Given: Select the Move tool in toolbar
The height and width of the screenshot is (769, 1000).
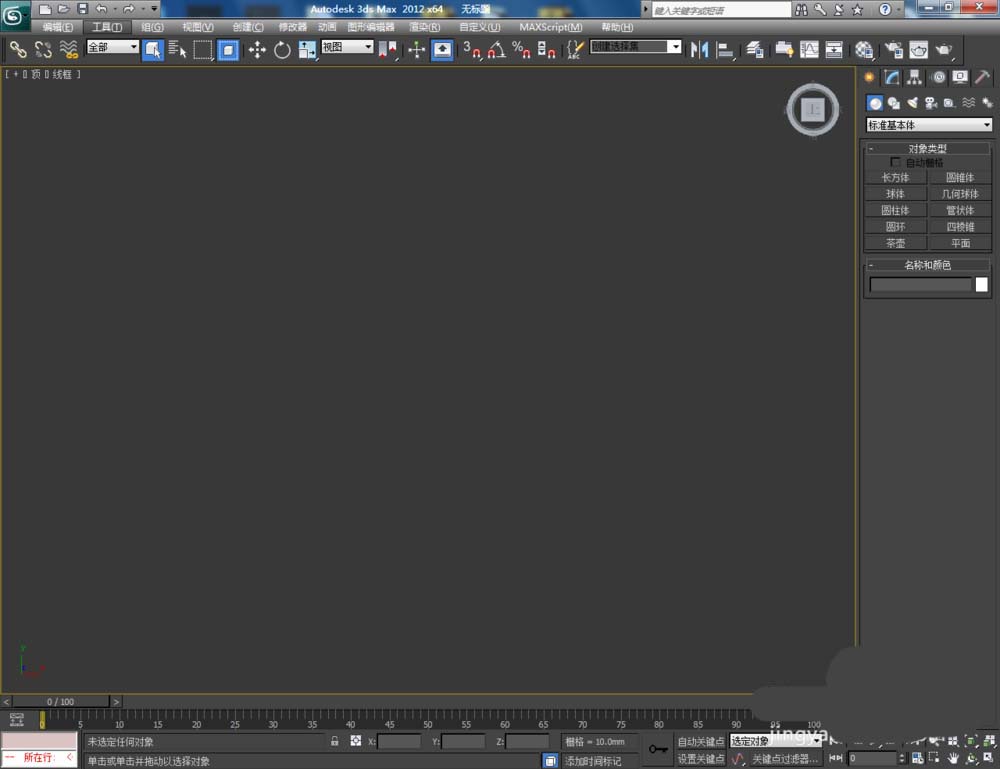Looking at the screenshot, I should point(257,49).
